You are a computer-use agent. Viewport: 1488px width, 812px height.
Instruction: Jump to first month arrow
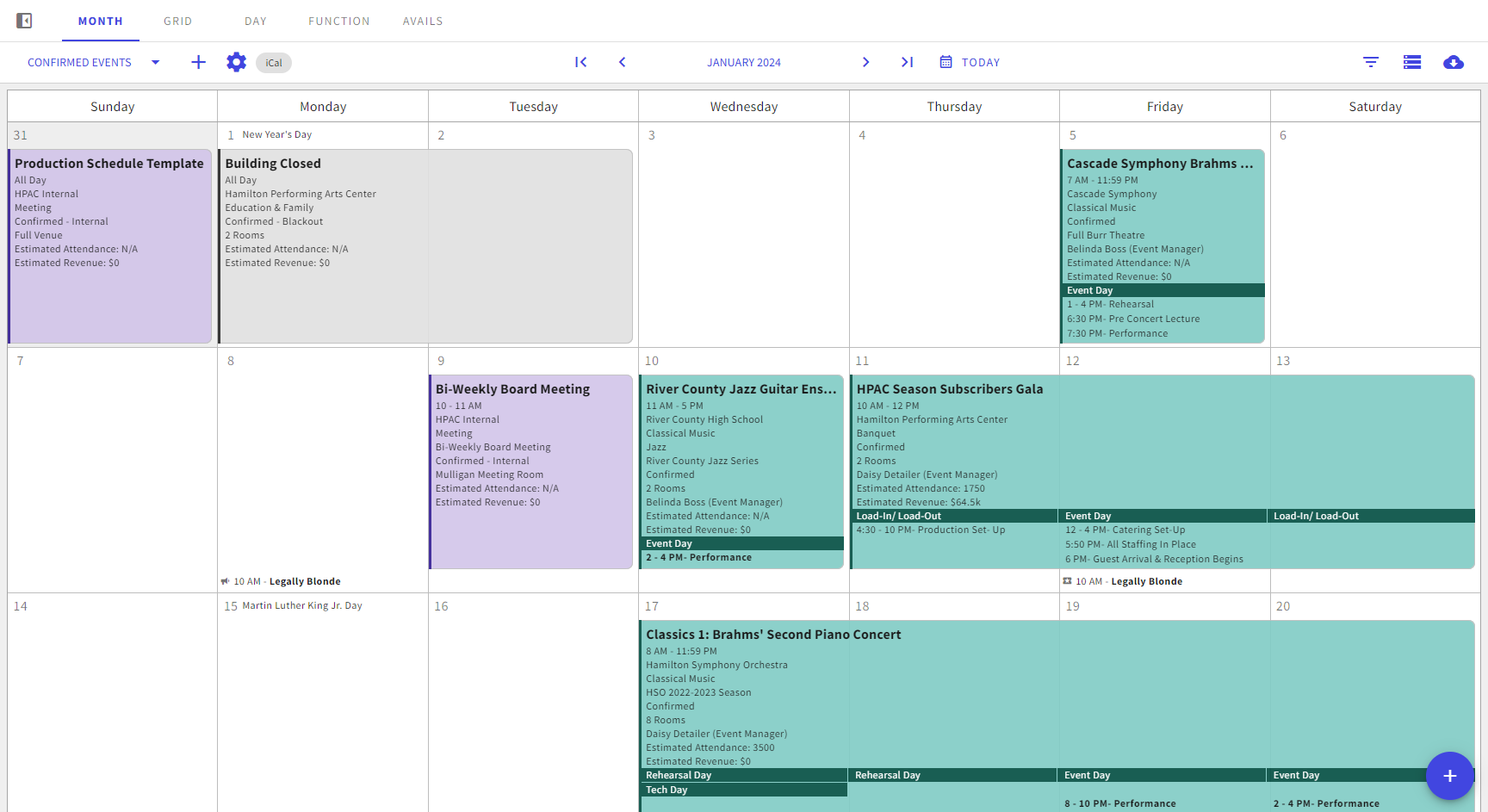click(x=581, y=62)
